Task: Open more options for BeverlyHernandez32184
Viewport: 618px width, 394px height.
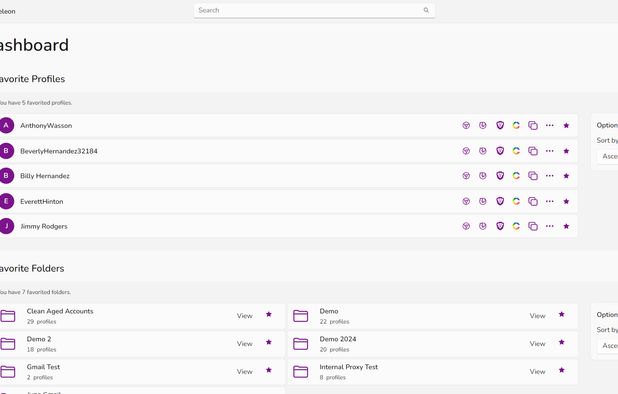Action: click(549, 151)
